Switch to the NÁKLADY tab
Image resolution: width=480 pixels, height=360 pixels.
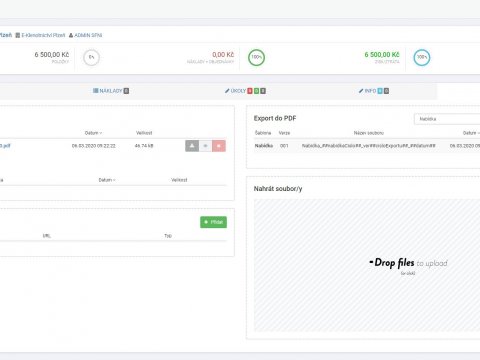coord(111,91)
